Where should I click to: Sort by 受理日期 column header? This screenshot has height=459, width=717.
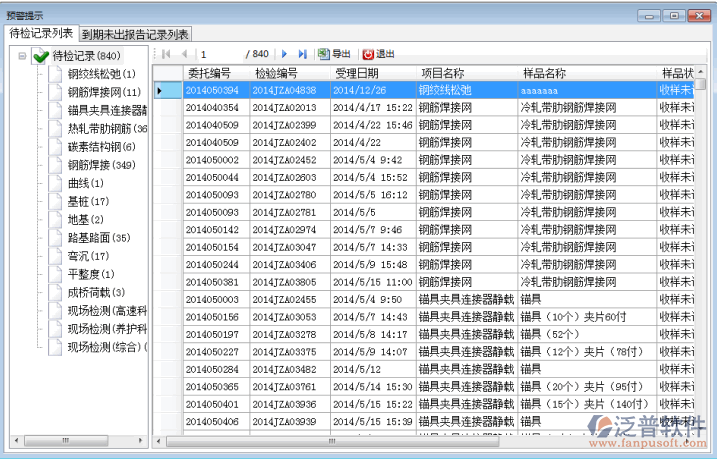(356, 73)
